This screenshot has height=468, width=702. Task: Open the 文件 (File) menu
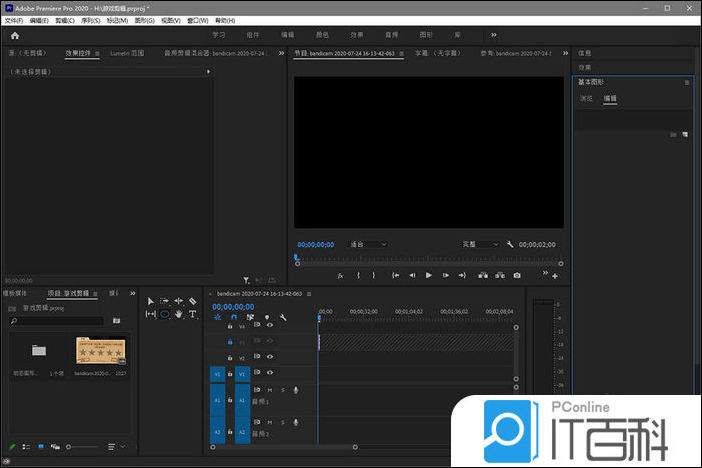point(13,20)
